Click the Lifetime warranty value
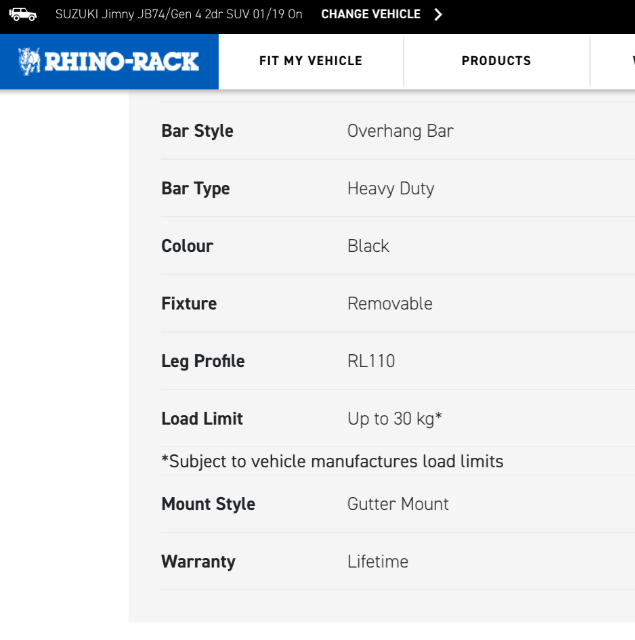 (378, 562)
